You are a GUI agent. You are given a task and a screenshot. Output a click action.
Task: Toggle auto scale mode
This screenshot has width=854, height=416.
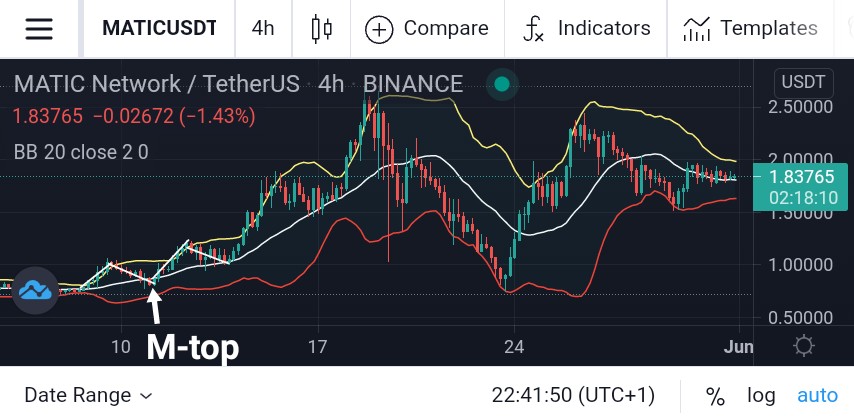[817, 395]
